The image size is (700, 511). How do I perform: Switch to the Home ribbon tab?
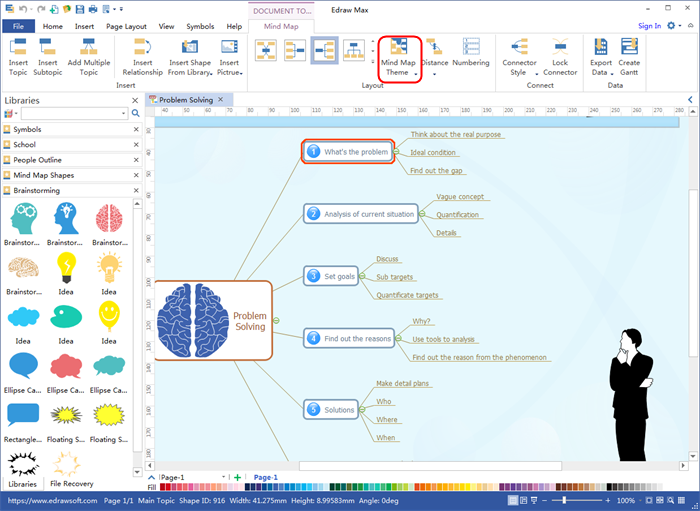pyautogui.click(x=53, y=26)
